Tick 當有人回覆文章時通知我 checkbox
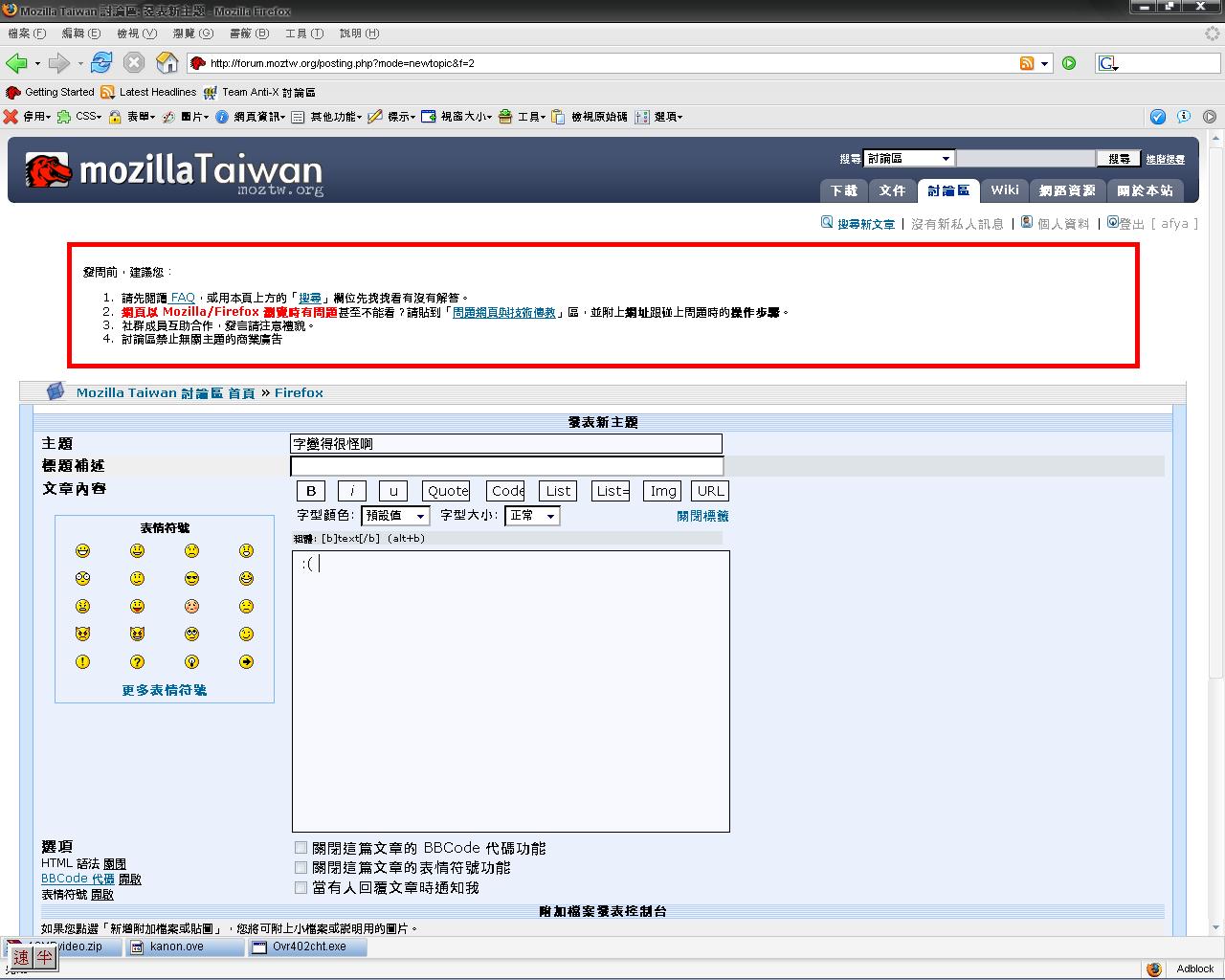 click(x=301, y=887)
